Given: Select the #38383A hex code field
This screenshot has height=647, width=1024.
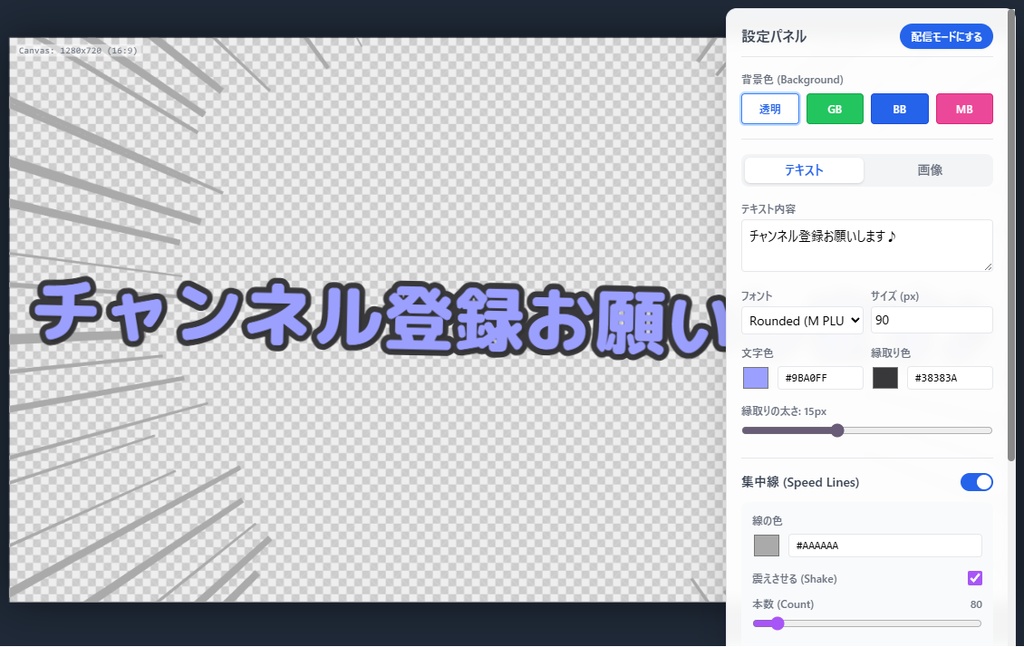Looking at the screenshot, I should point(950,377).
